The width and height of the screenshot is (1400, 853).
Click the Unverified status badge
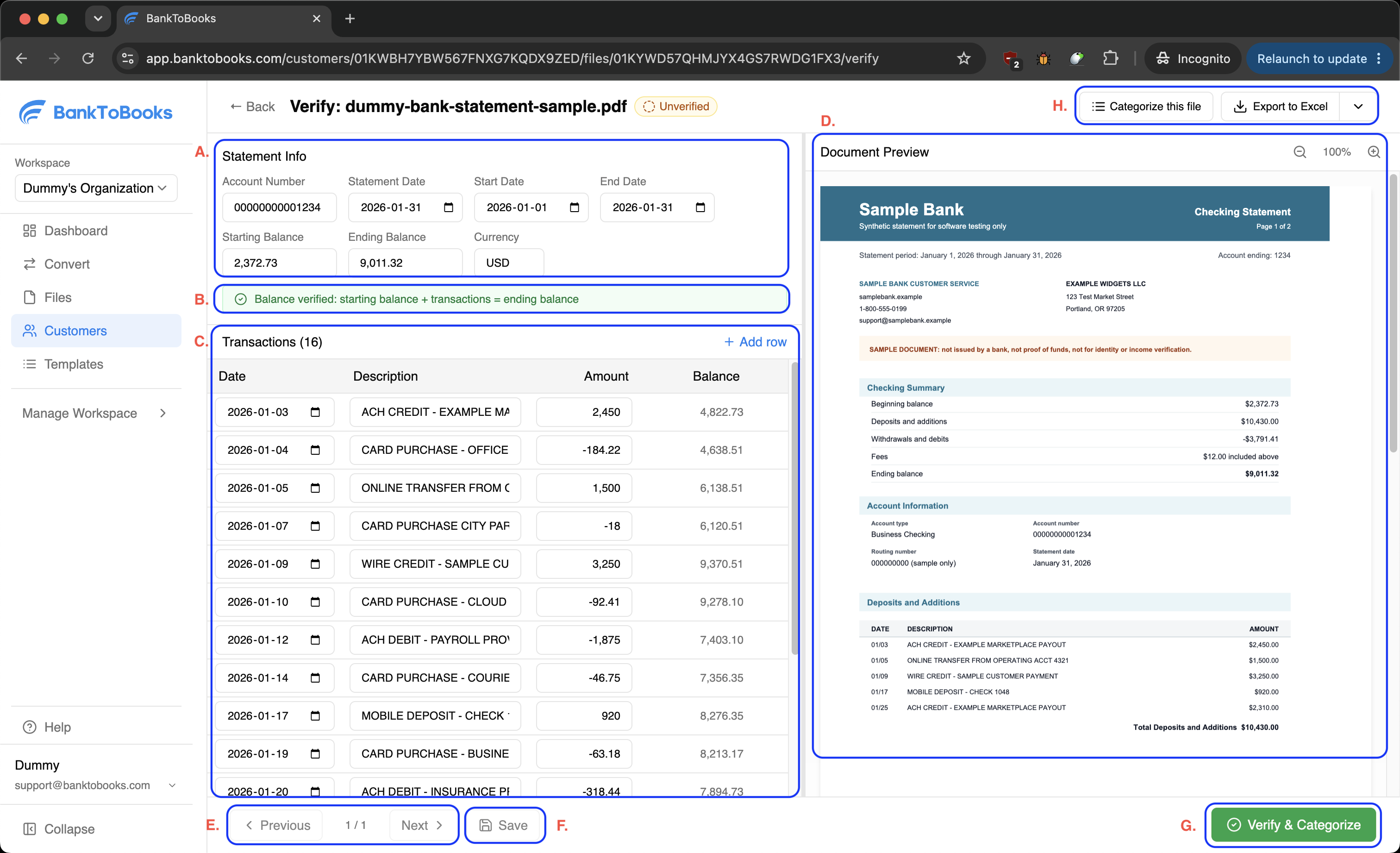click(x=675, y=107)
